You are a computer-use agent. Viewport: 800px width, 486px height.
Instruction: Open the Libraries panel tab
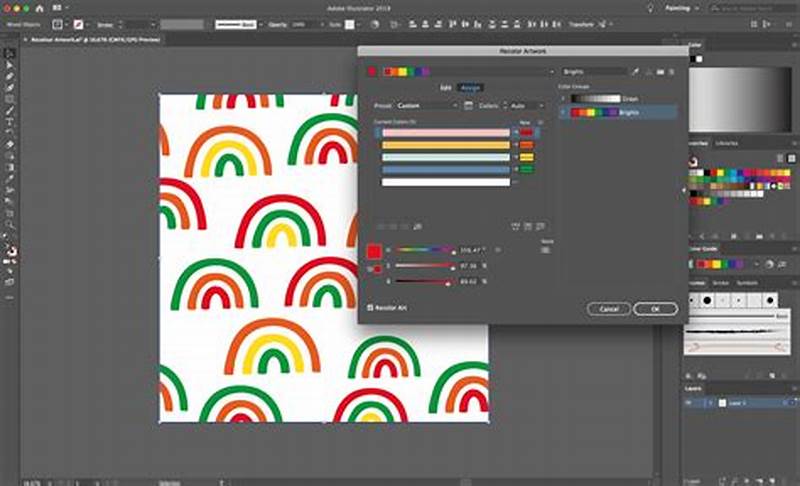tap(727, 143)
